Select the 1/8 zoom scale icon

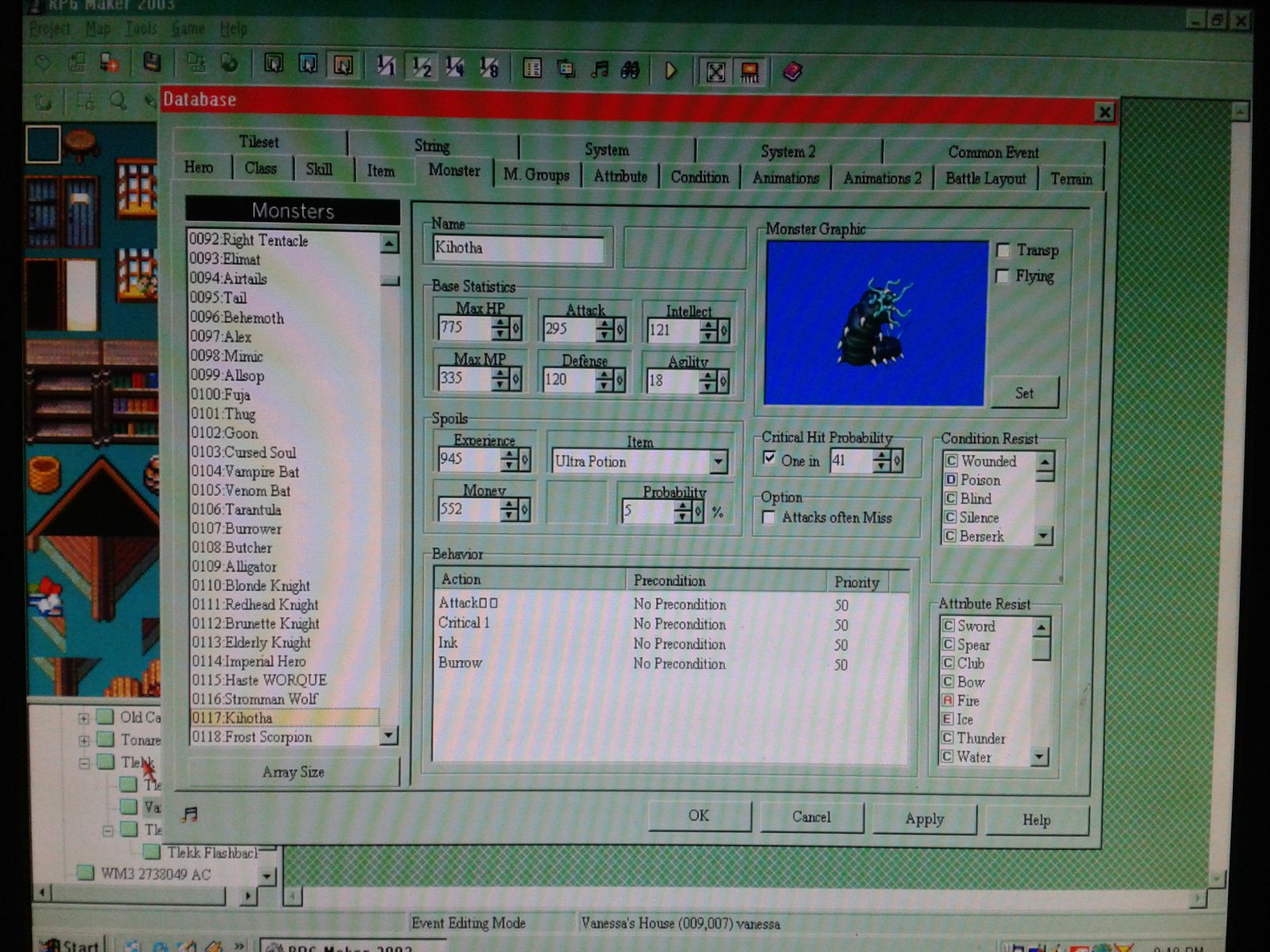click(x=489, y=69)
